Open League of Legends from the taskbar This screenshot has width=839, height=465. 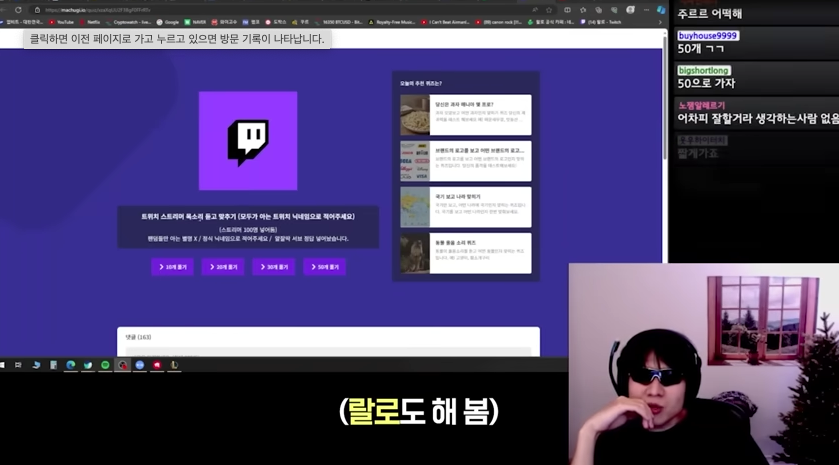[174, 365]
